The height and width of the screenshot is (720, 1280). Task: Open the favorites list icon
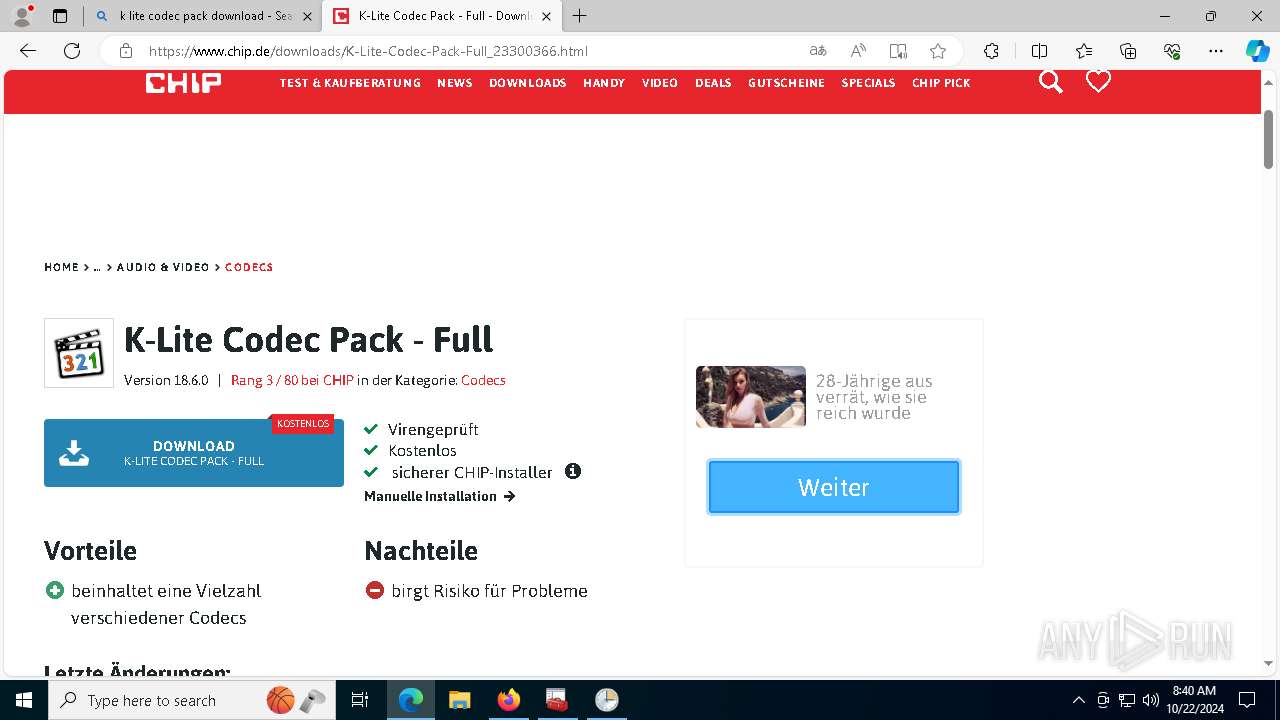(x=1084, y=51)
